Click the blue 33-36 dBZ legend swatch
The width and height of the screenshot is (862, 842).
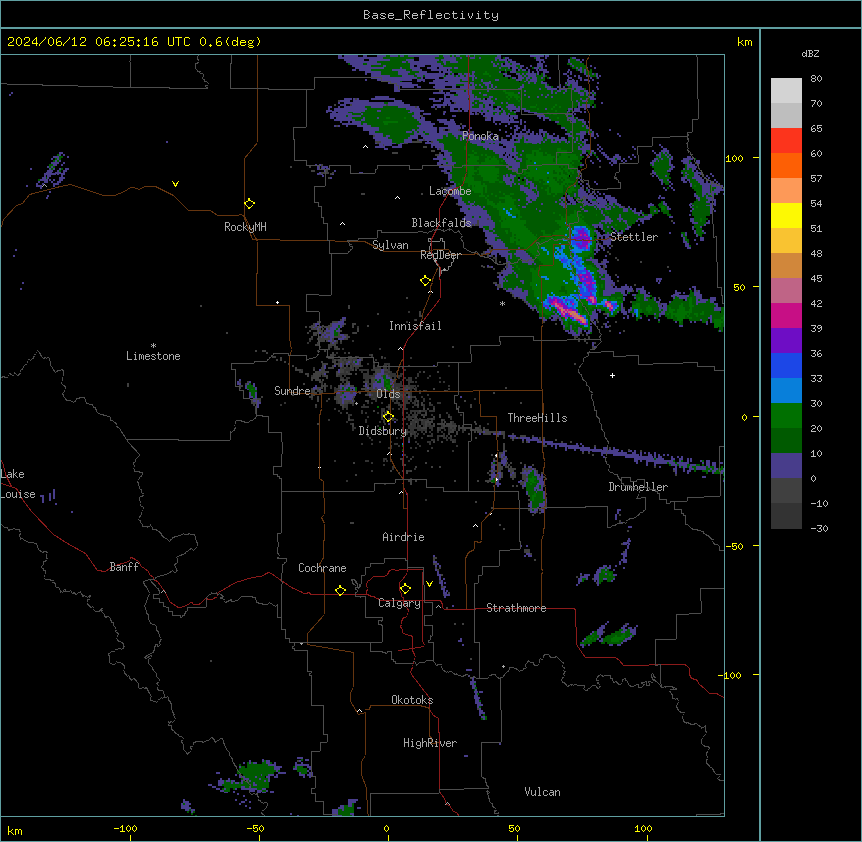point(786,365)
